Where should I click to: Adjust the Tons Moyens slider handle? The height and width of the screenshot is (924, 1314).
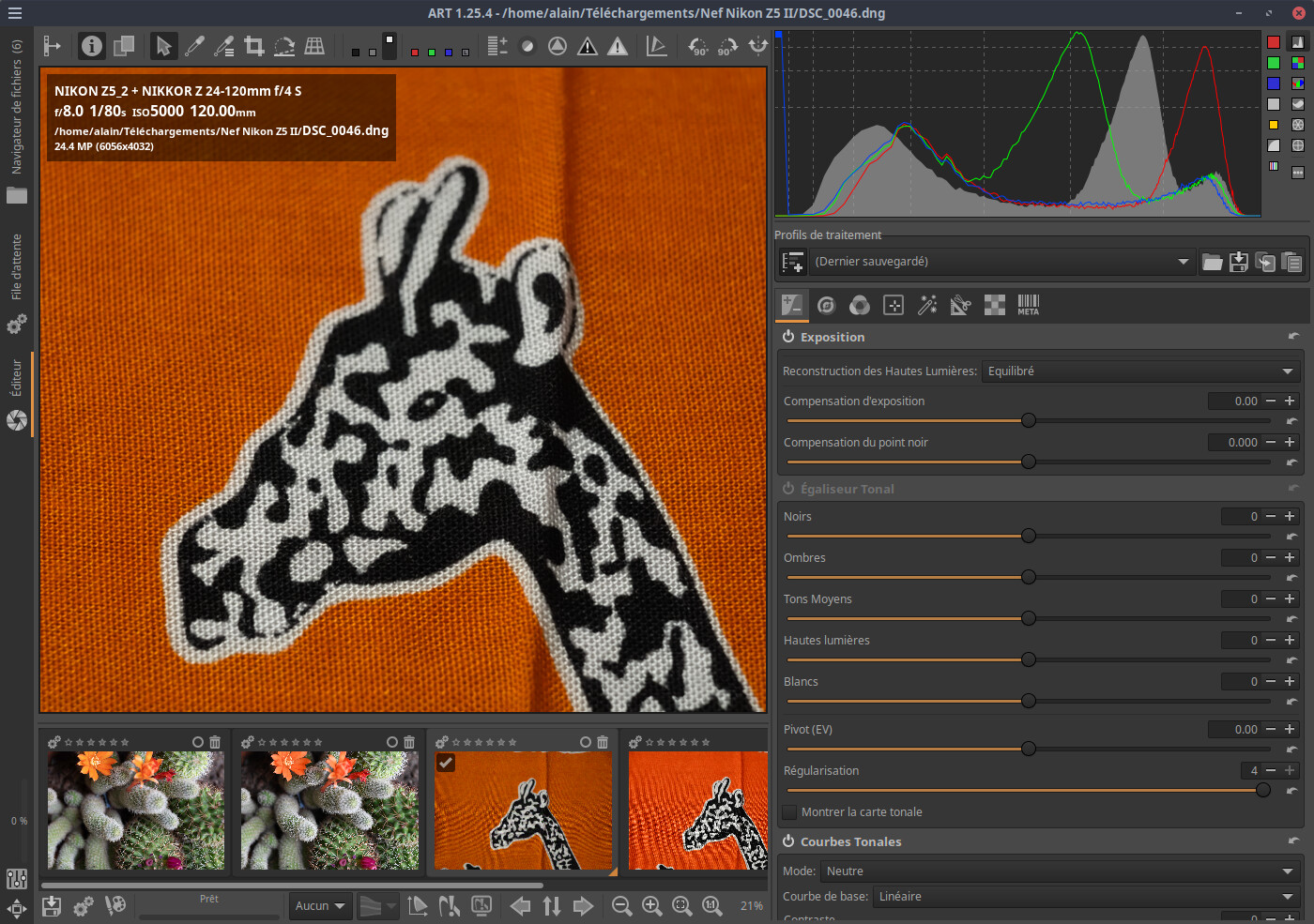[x=1029, y=618]
